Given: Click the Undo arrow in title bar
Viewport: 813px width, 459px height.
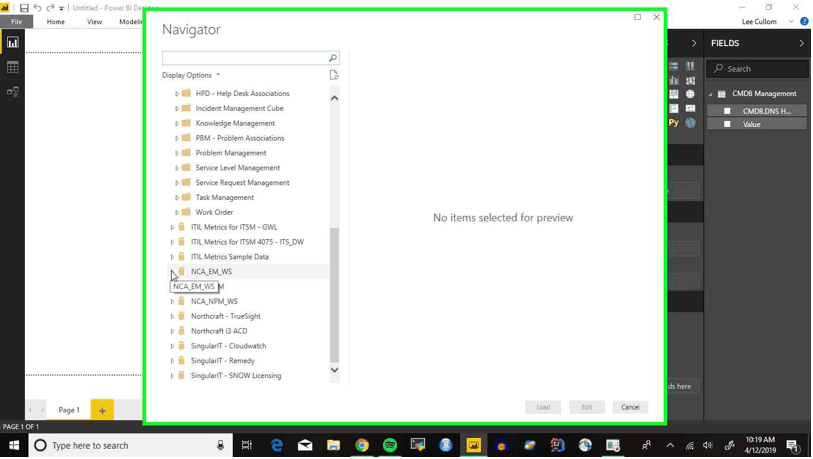Looking at the screenshot, I should tap(37, 8).
